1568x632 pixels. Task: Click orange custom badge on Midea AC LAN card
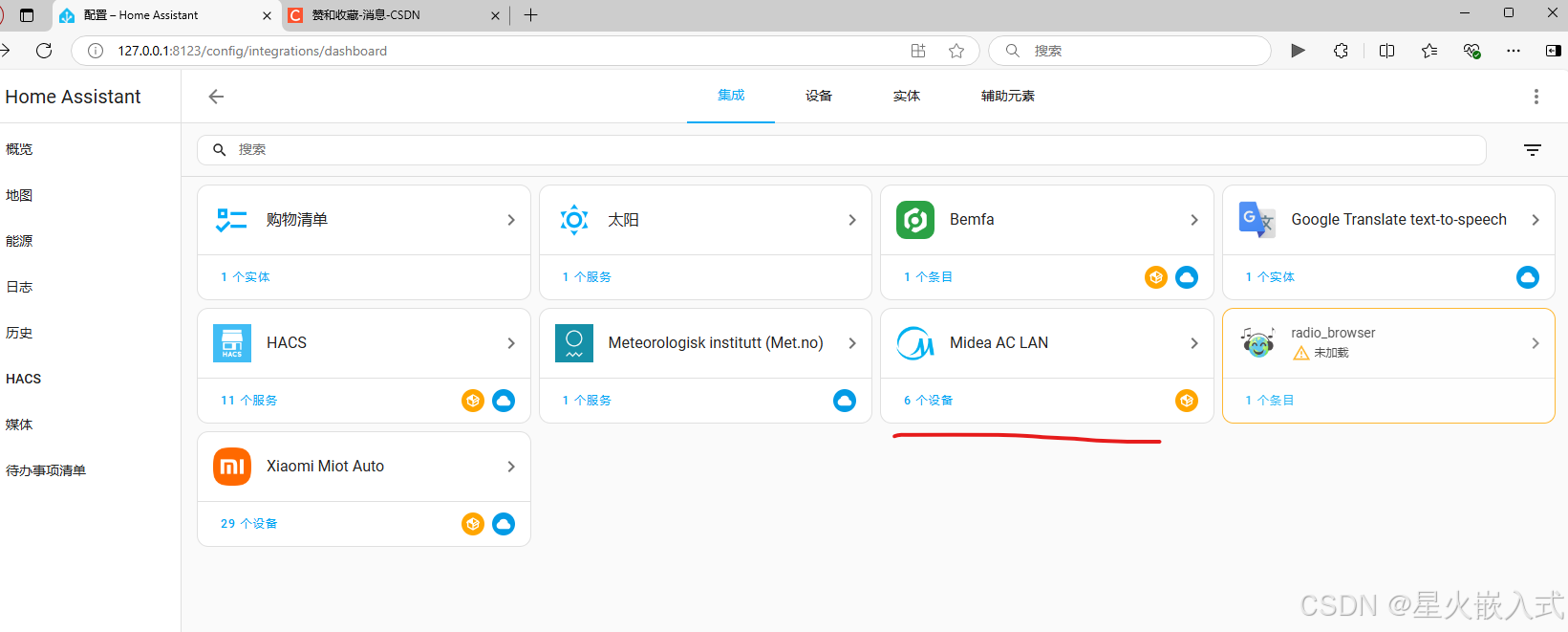(x=1187, y=401)
